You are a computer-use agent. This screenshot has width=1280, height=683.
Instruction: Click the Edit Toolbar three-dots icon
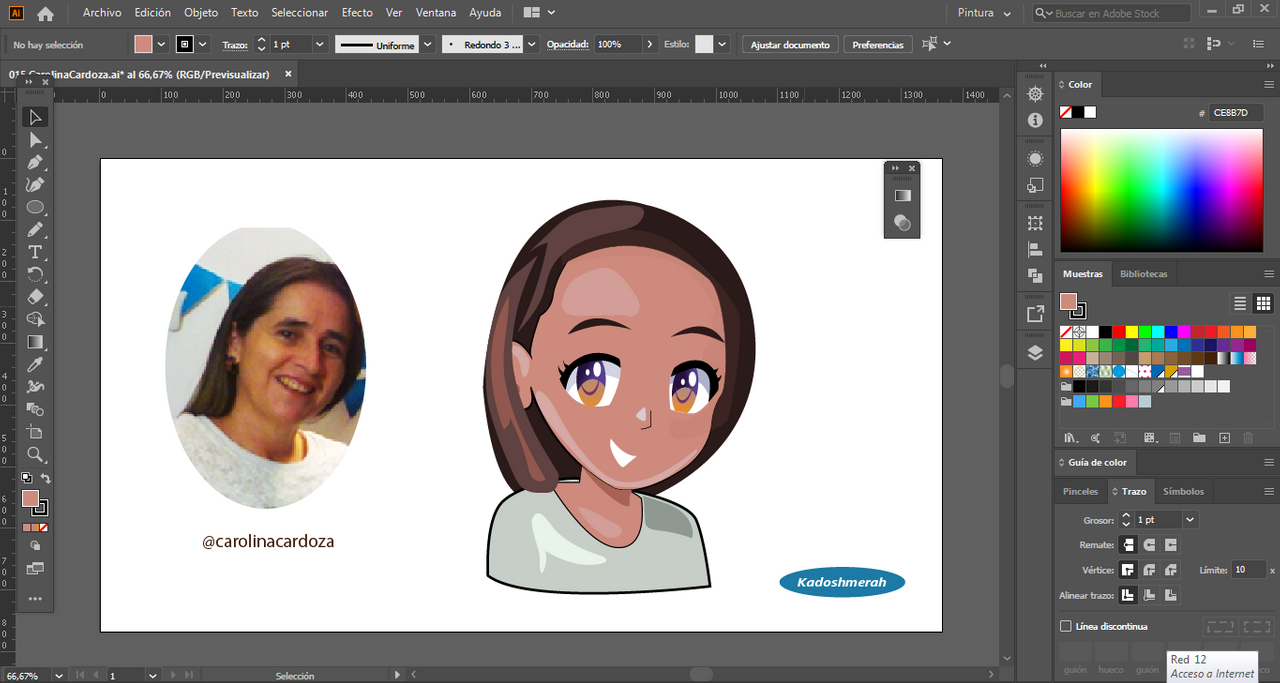(x=35, y=599)
